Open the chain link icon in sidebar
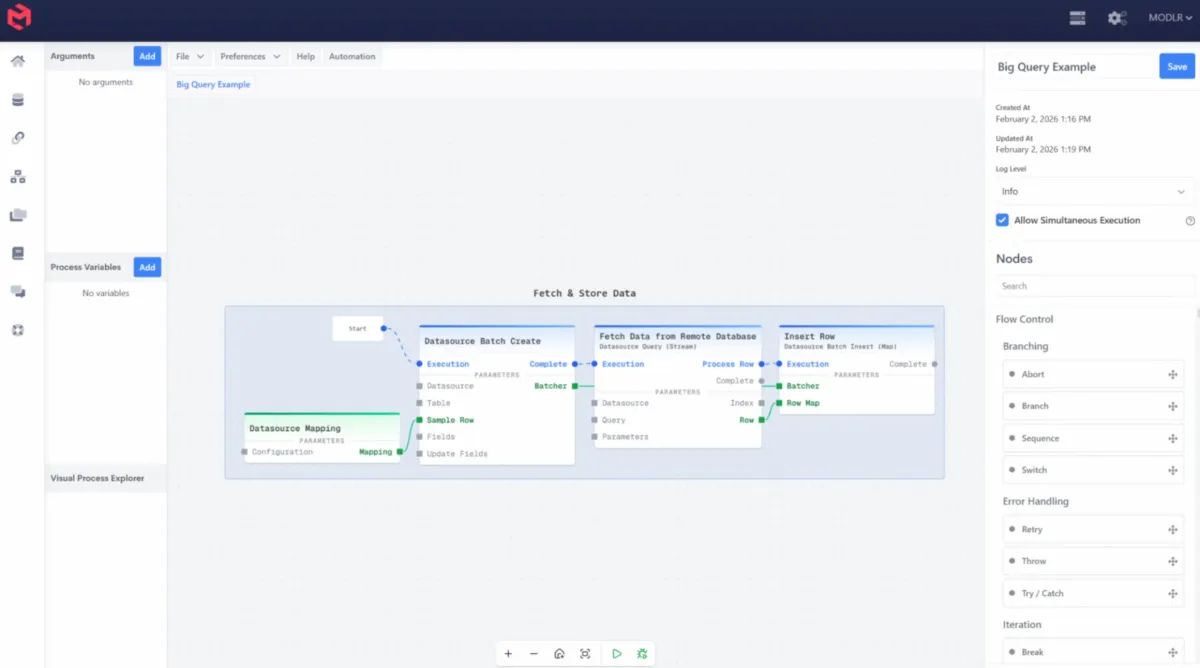 point(18,138)
